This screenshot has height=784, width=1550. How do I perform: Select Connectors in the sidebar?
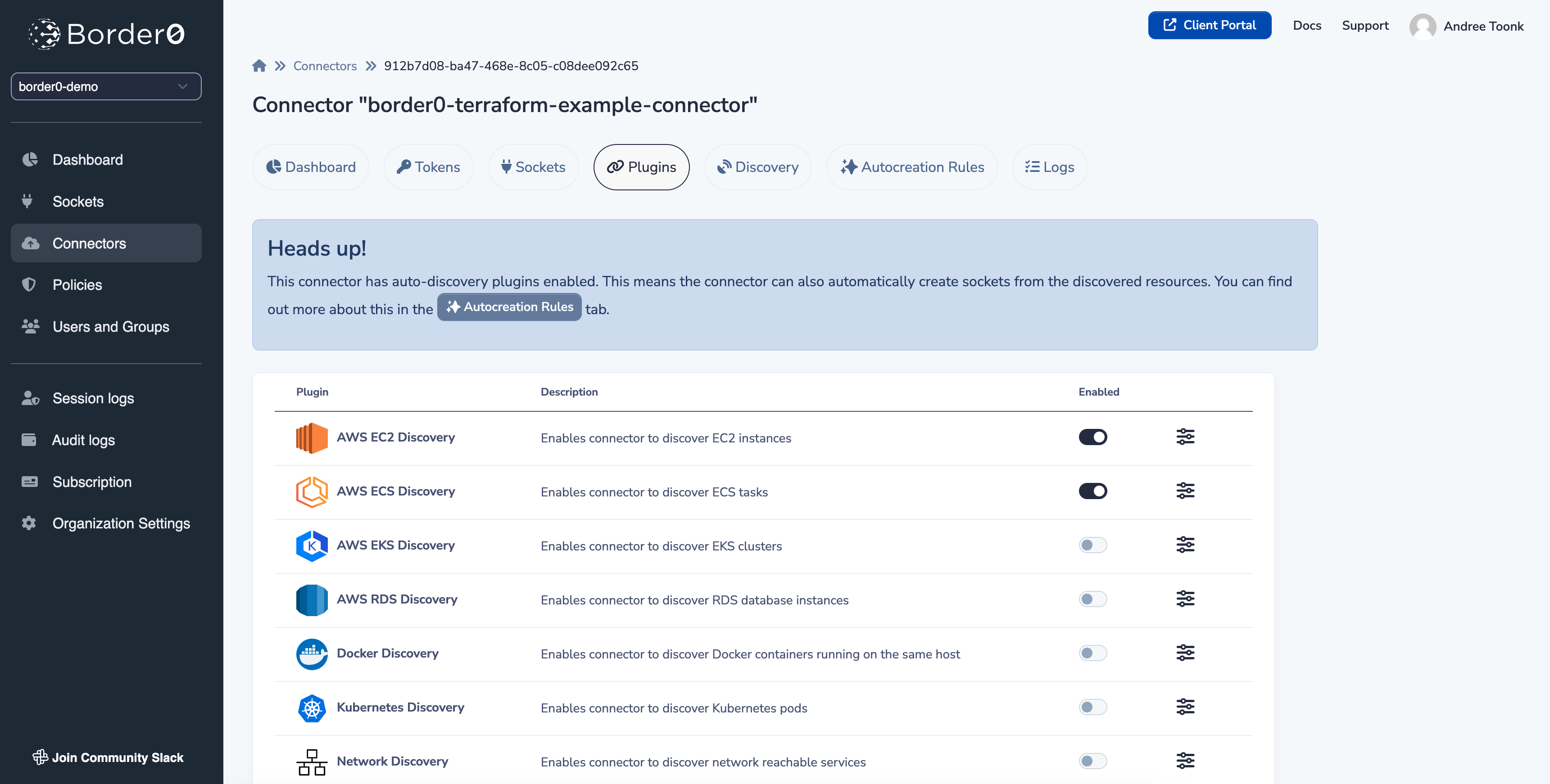click(106, 243)
